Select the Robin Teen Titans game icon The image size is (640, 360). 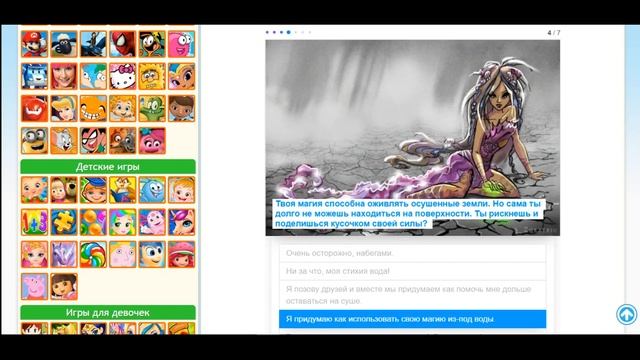[x=93, y=140]
